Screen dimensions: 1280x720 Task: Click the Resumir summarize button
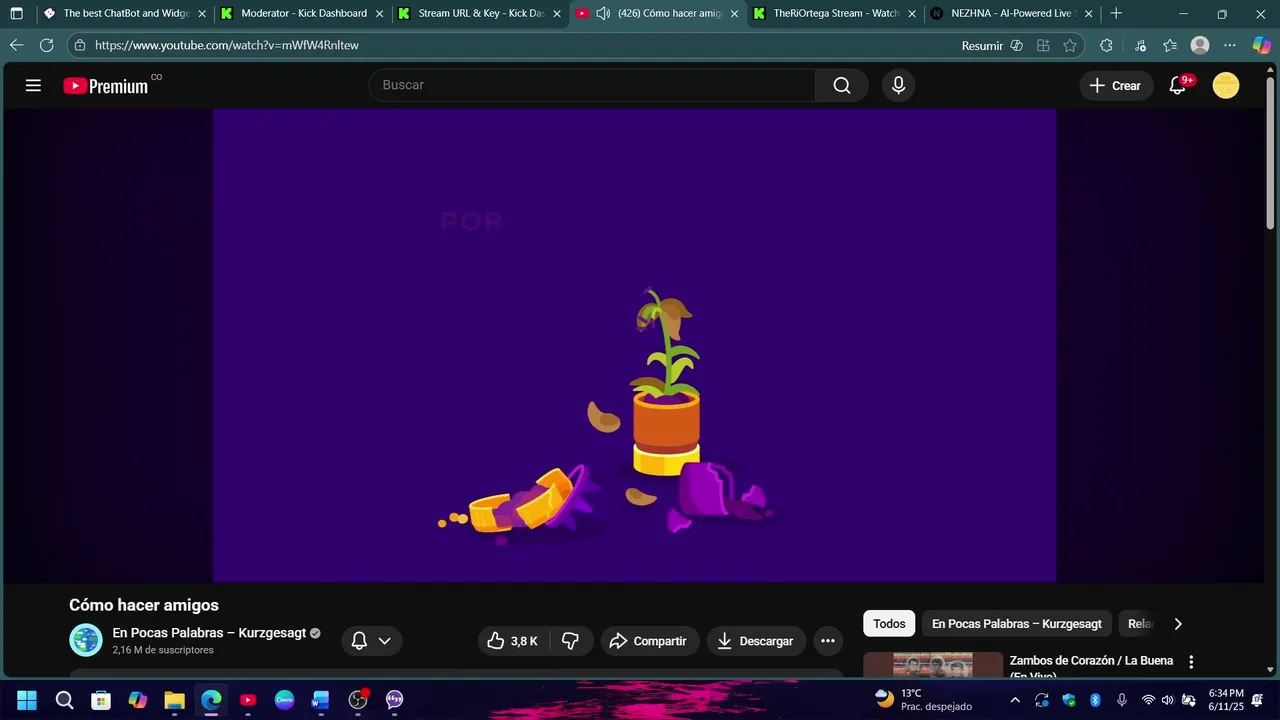992,45
